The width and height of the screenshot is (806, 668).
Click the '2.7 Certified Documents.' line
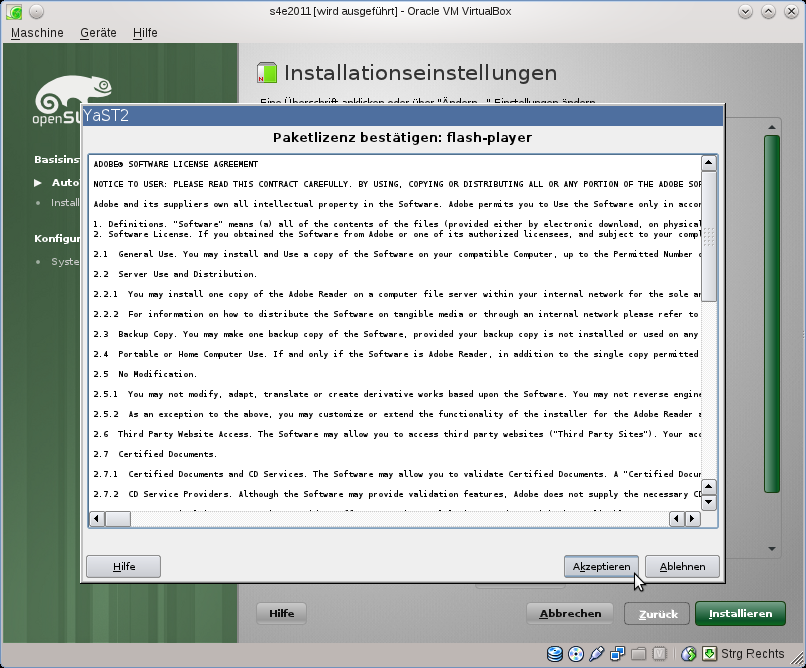point(155,454)
